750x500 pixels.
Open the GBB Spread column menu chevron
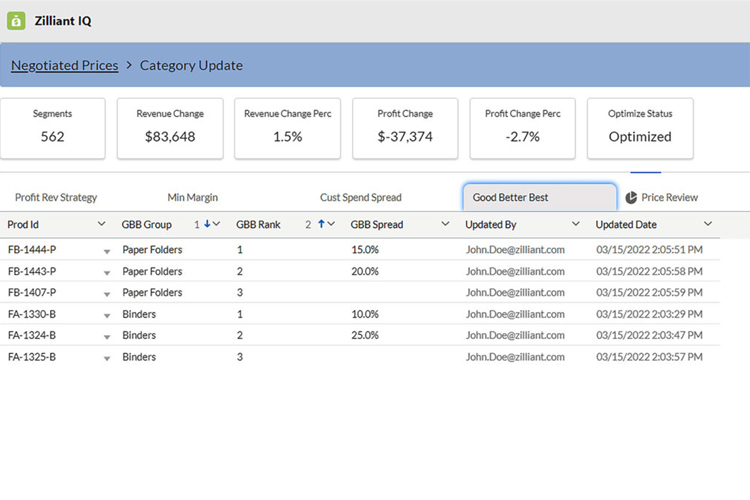[x=446, y=225]
